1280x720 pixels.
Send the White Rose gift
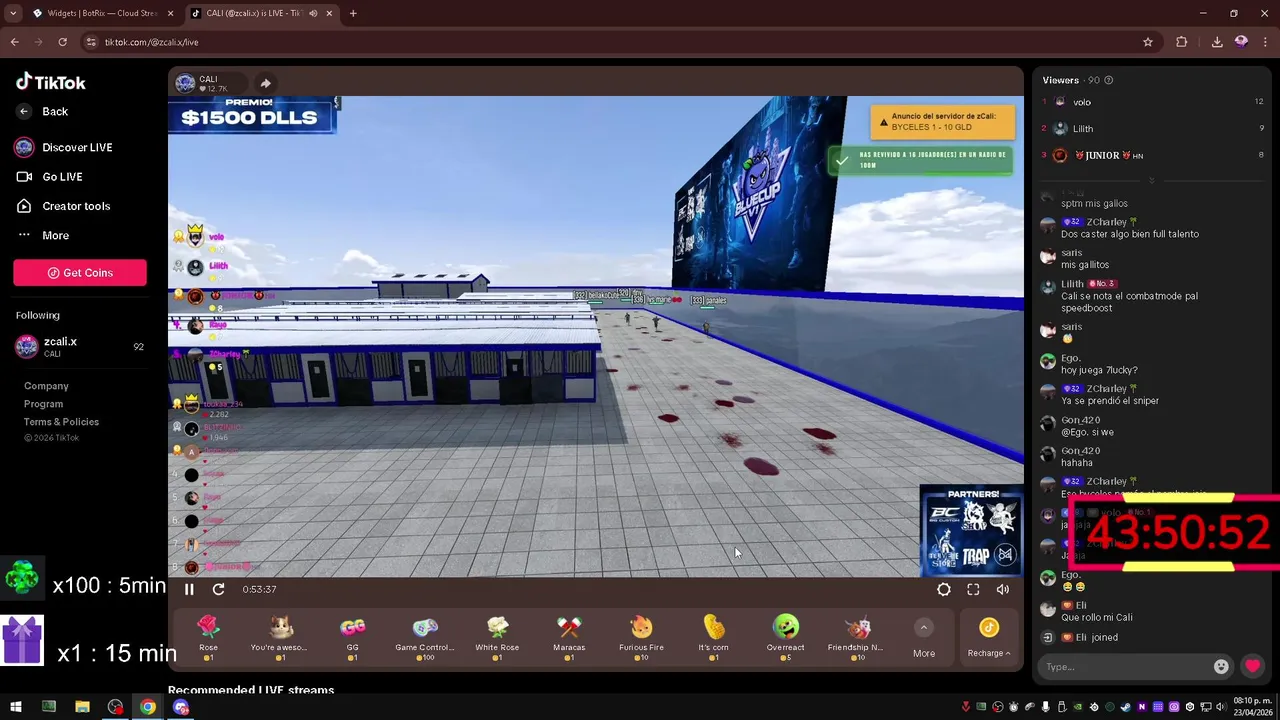point(497,636)
